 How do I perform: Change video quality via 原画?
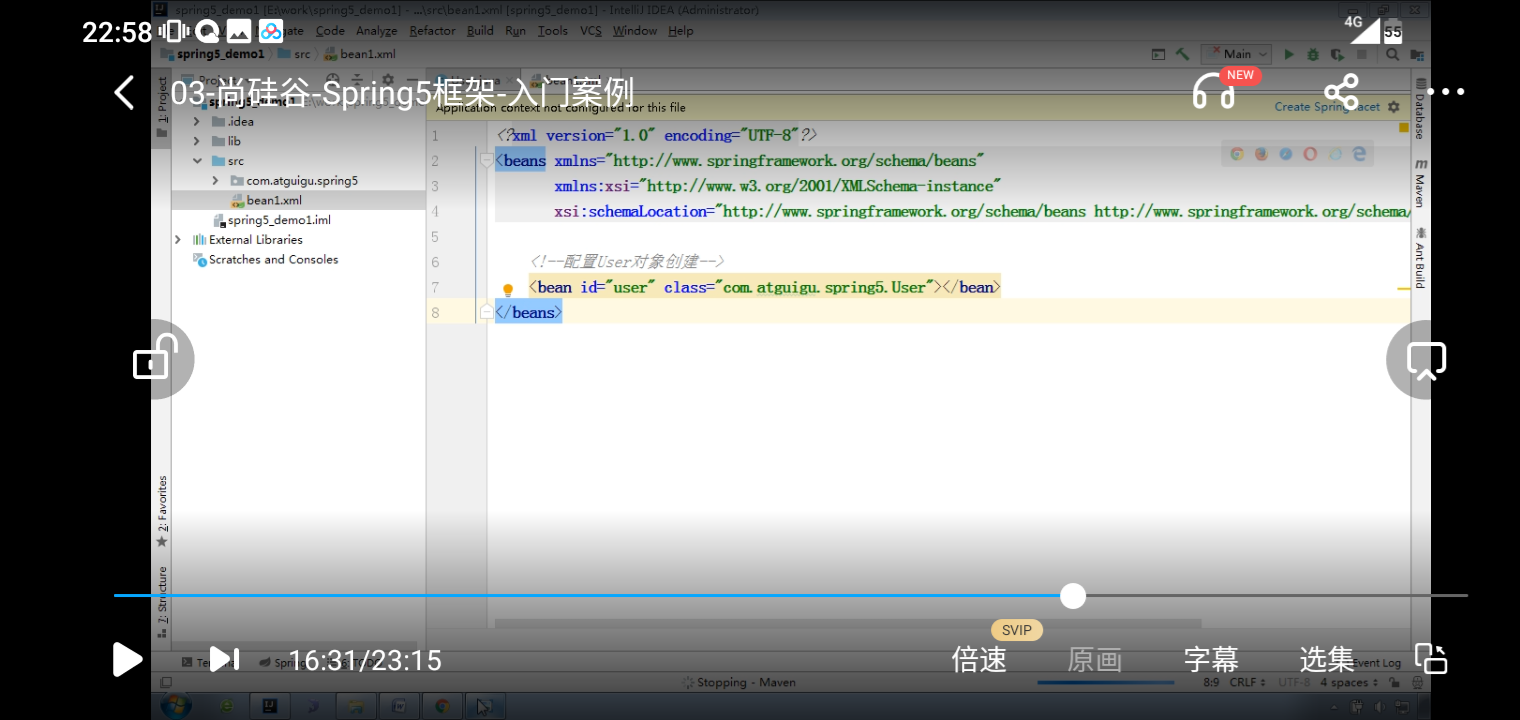(1095, 660)
